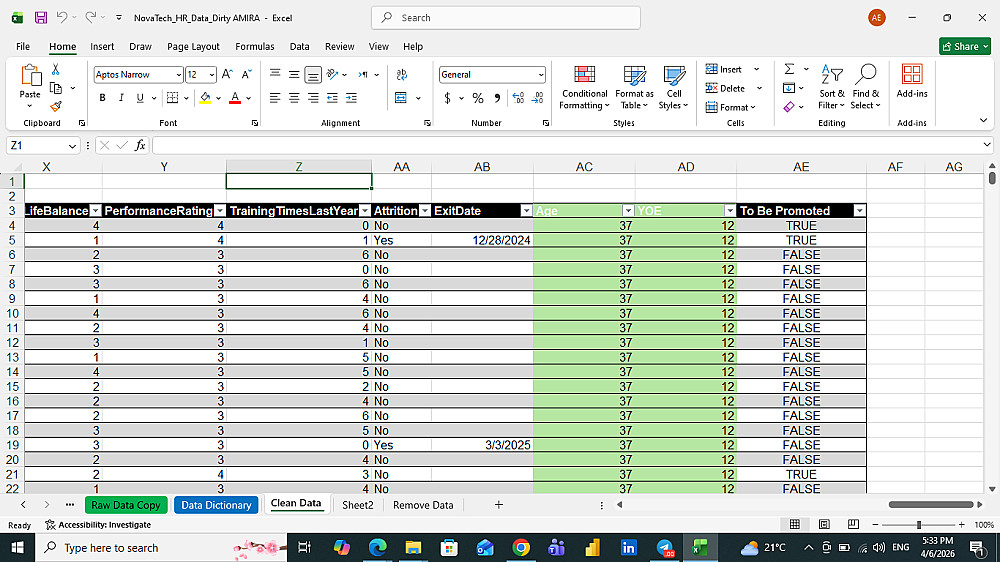The image size is (1000, 562).
Task: Click Accessibility: Investigate in status bar
Action: pyautogui.click(x=98, y=525)
